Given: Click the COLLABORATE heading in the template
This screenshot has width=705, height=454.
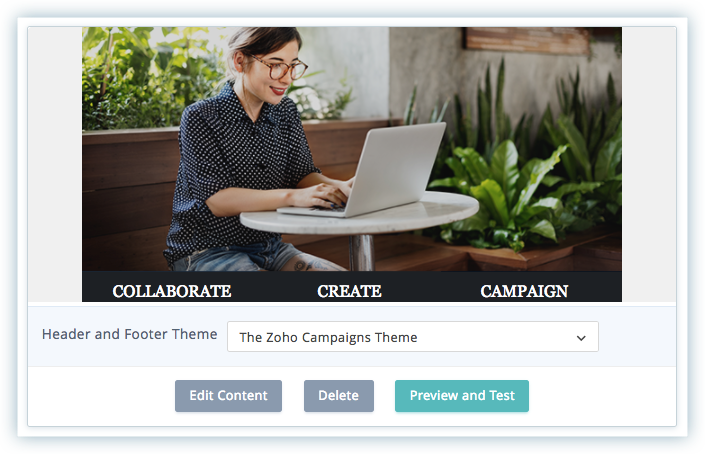Looking at the screenshot, I should click(x=172, y=291).
